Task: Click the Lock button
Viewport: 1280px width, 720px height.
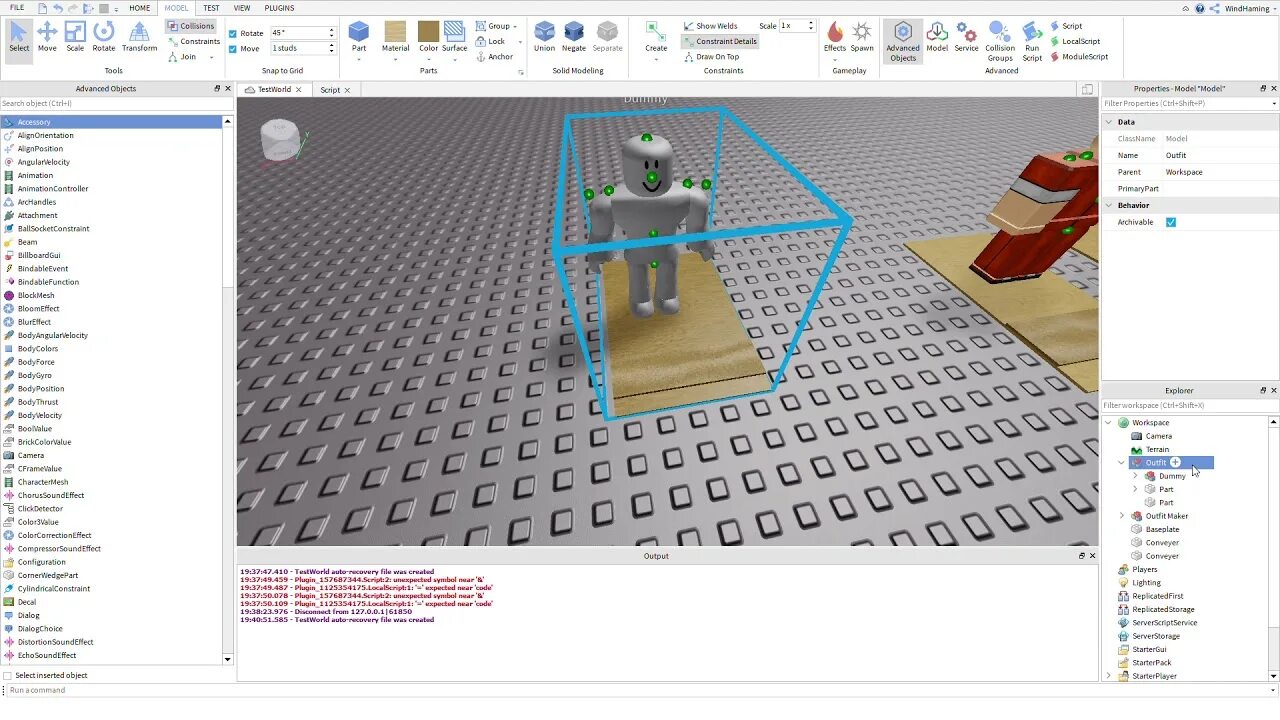Action: click(x=490, y=41)
